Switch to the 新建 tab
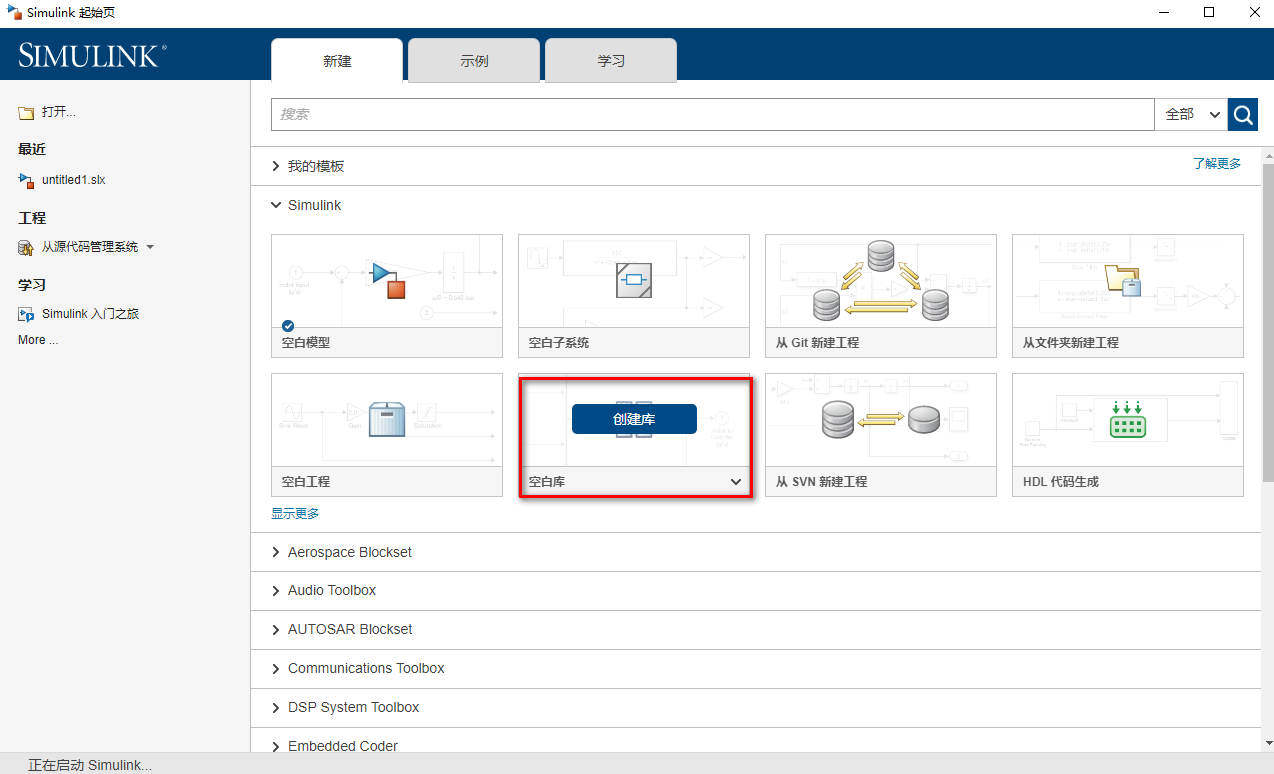Screen dimensions: 1274x774 pyautogui.click(x=337, y=60)
